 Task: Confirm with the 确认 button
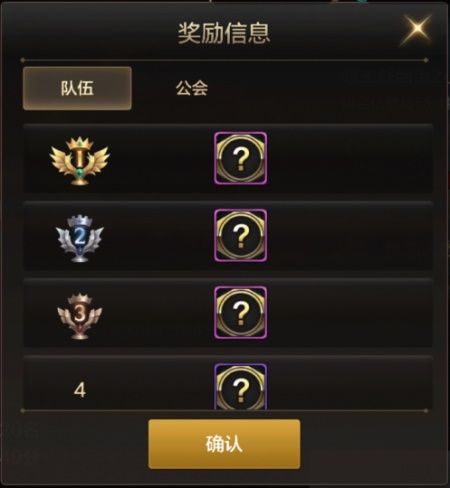pyautogui.click(x=224, y=444)
